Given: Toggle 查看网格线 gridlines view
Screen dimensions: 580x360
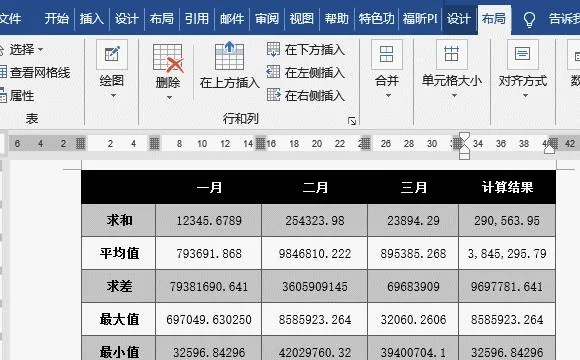Looking at the screenshot, I should point(35,73).
